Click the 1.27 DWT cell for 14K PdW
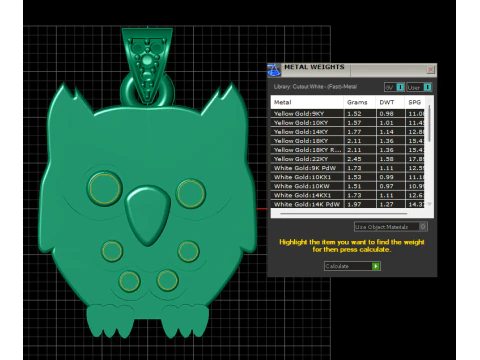 [x=390, y=204]
